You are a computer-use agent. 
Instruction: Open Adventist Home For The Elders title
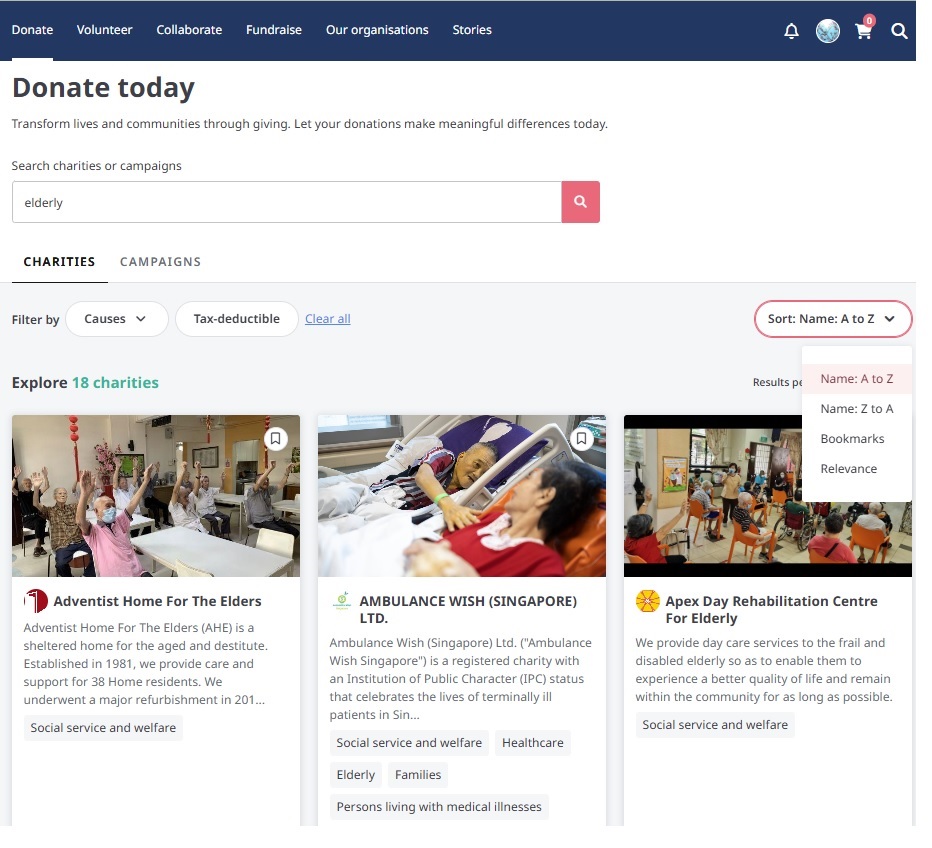tap(158, 601)
